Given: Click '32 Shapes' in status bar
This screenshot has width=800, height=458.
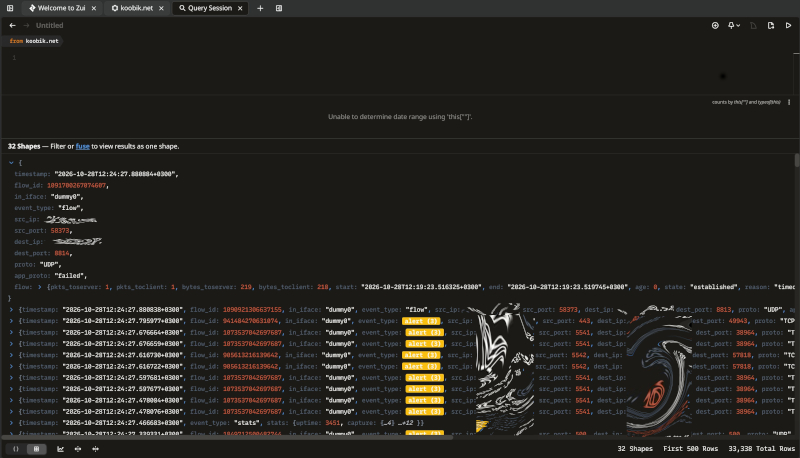Looking at the screenshot, I should (x=635, y=449).
